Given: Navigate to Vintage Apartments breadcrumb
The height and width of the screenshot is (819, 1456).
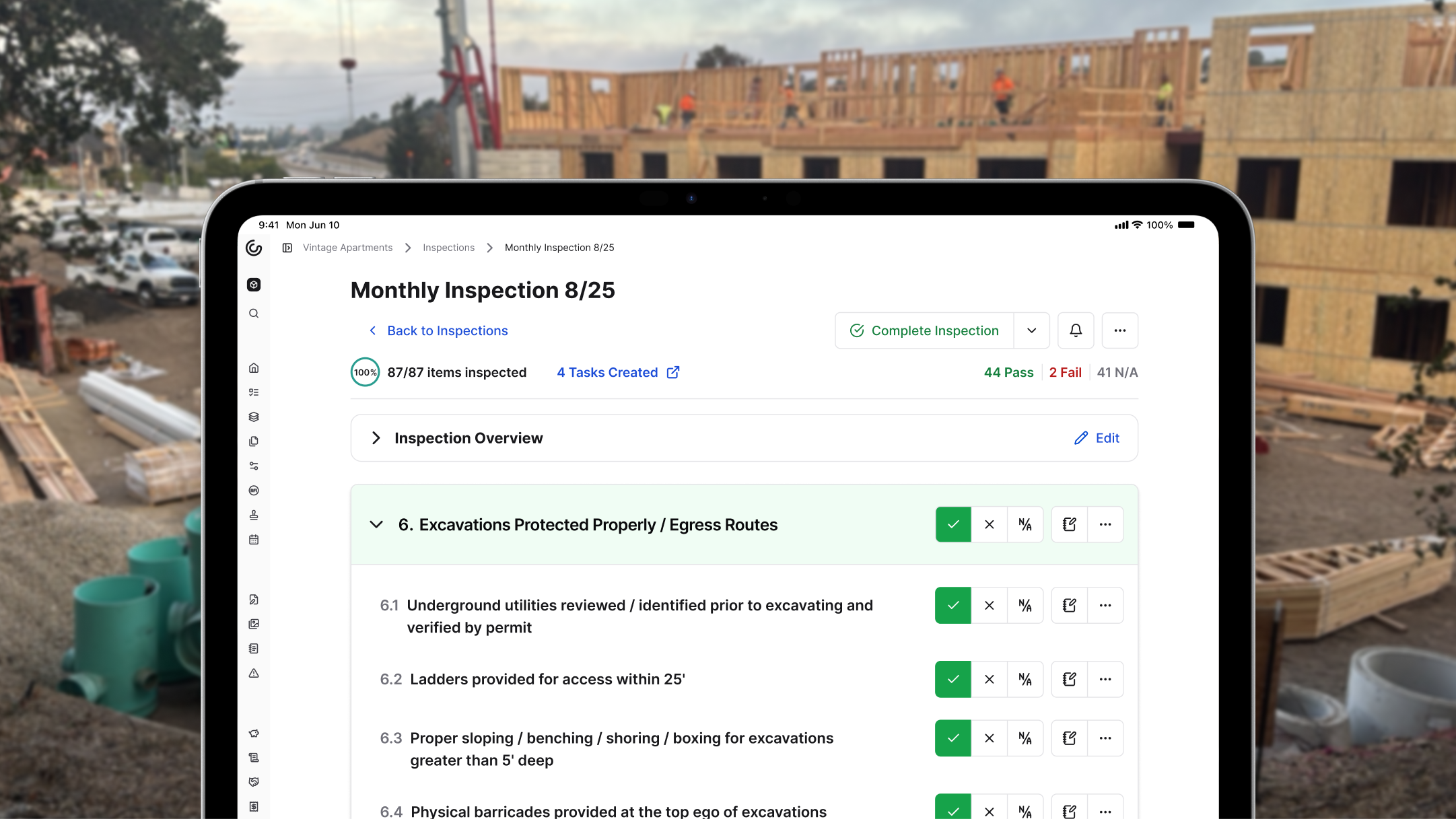Looking at the screenshot, I should coord(347,248).
